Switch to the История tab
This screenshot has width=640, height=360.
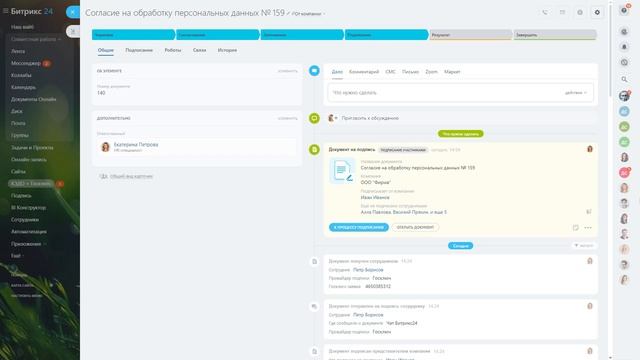227,50
